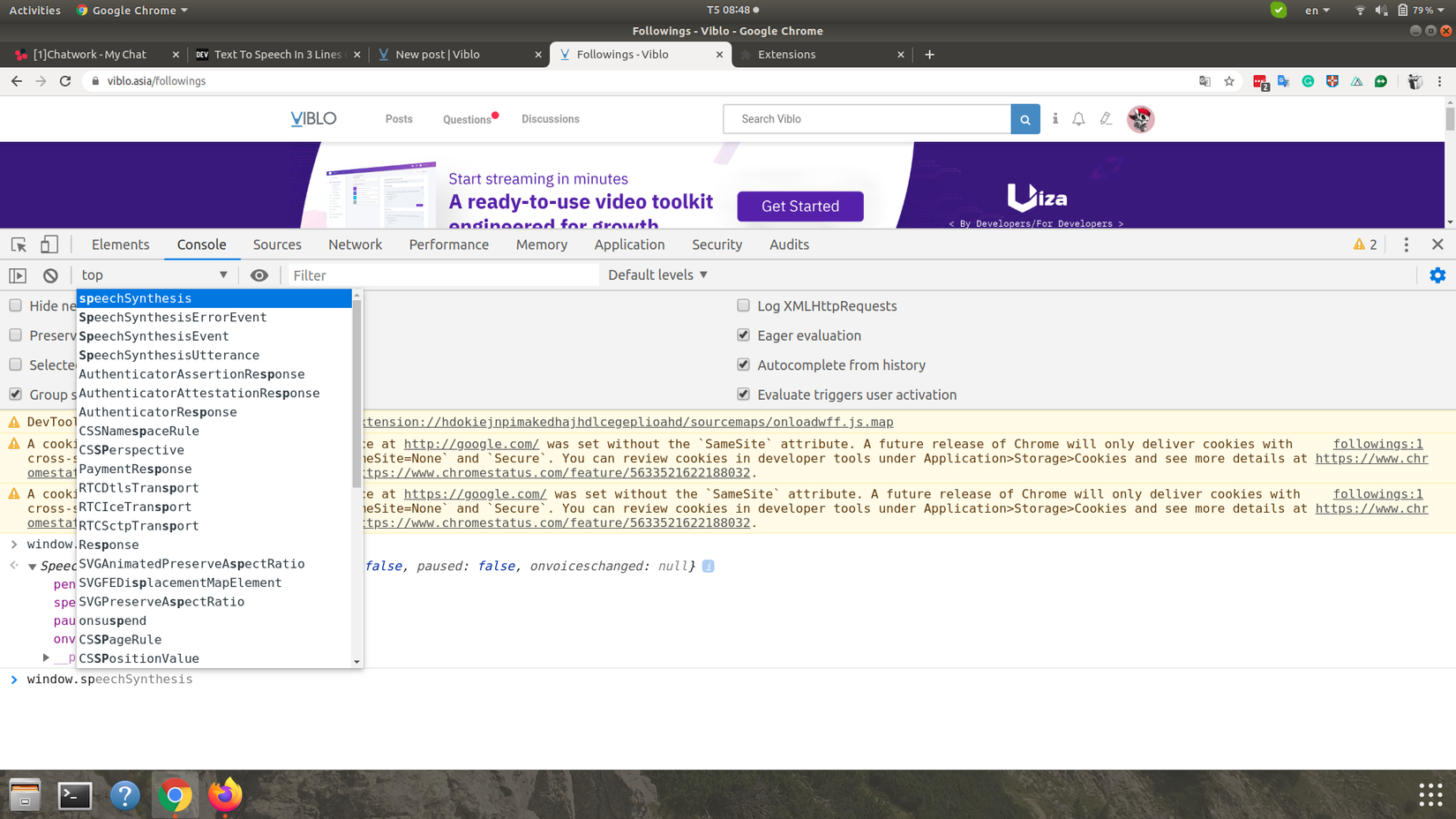
Task: Open console settings gear
Action: pos(1437,275)
